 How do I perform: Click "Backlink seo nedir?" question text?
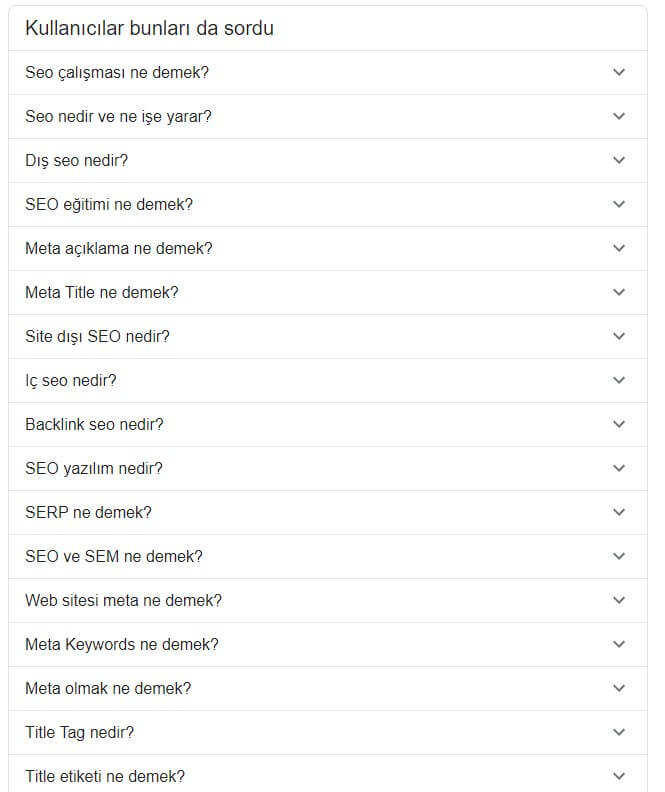94,424
